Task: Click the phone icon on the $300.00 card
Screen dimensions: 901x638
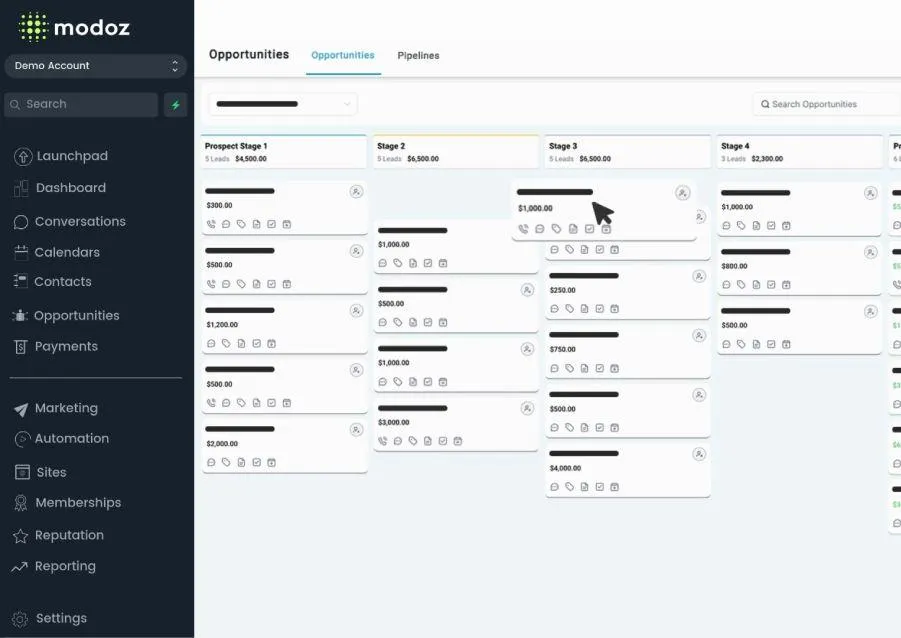Action: tap(211, 224)
